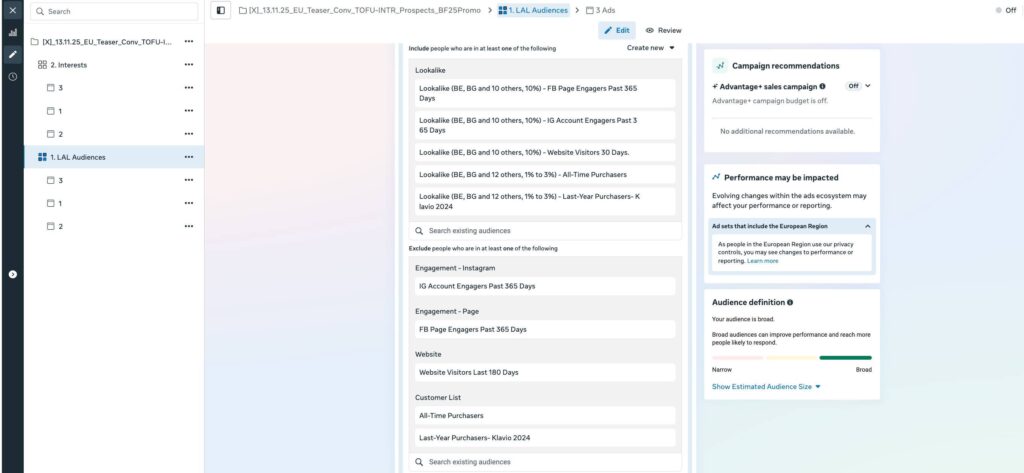1024x473 pixels.
Task: Click the magnifier icon in the top search box
Action: (x=40, y=12)
